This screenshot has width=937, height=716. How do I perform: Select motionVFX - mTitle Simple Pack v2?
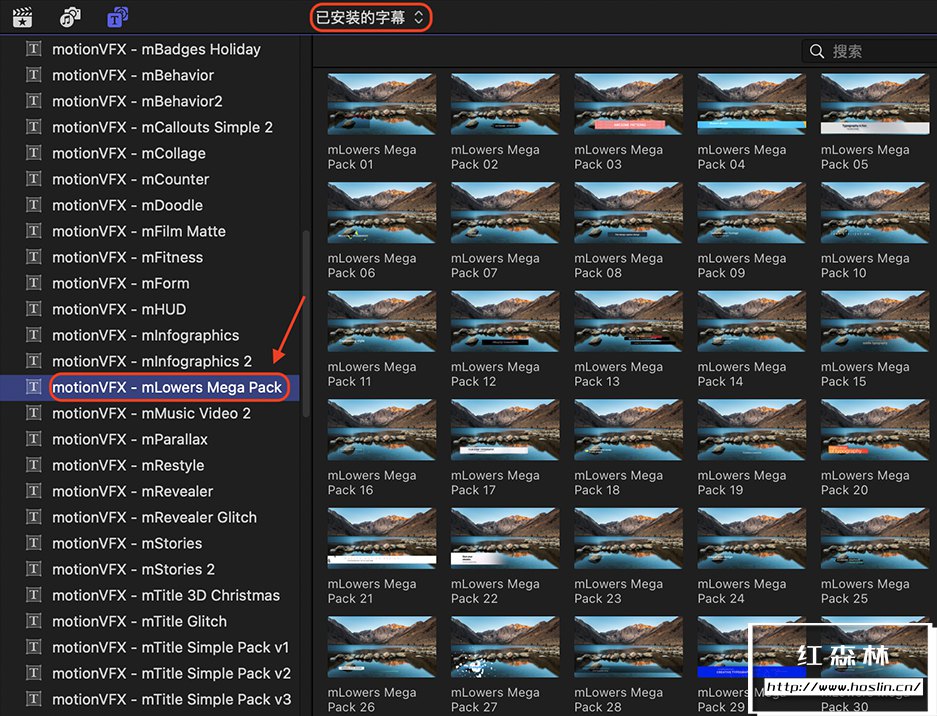[149, 673]
